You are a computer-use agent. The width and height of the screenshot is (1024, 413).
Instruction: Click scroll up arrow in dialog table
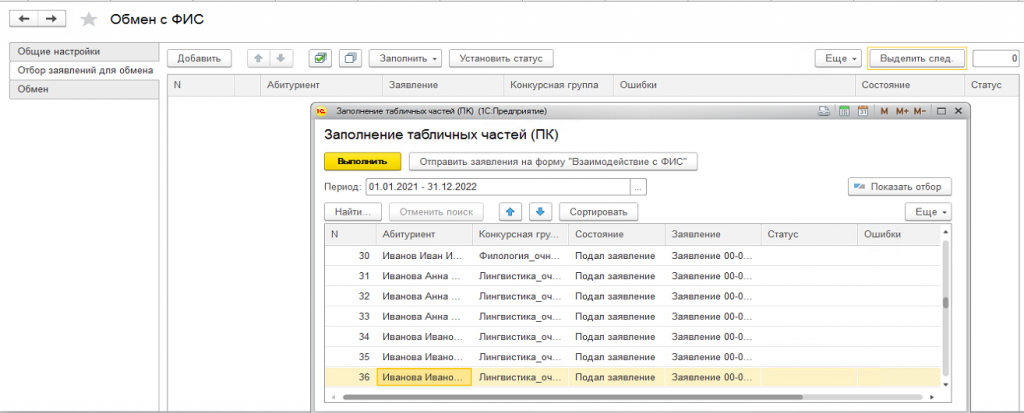pyautogui.click(x=945, y=231)
